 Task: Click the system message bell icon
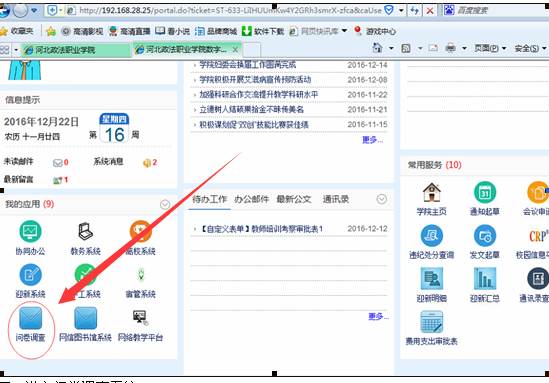(147, 163)
